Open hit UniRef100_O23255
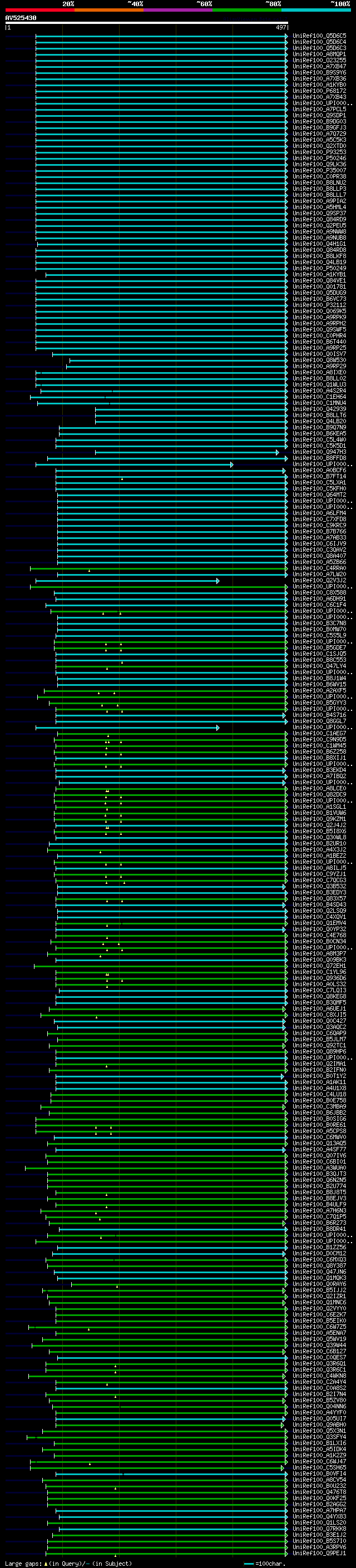 319,60
